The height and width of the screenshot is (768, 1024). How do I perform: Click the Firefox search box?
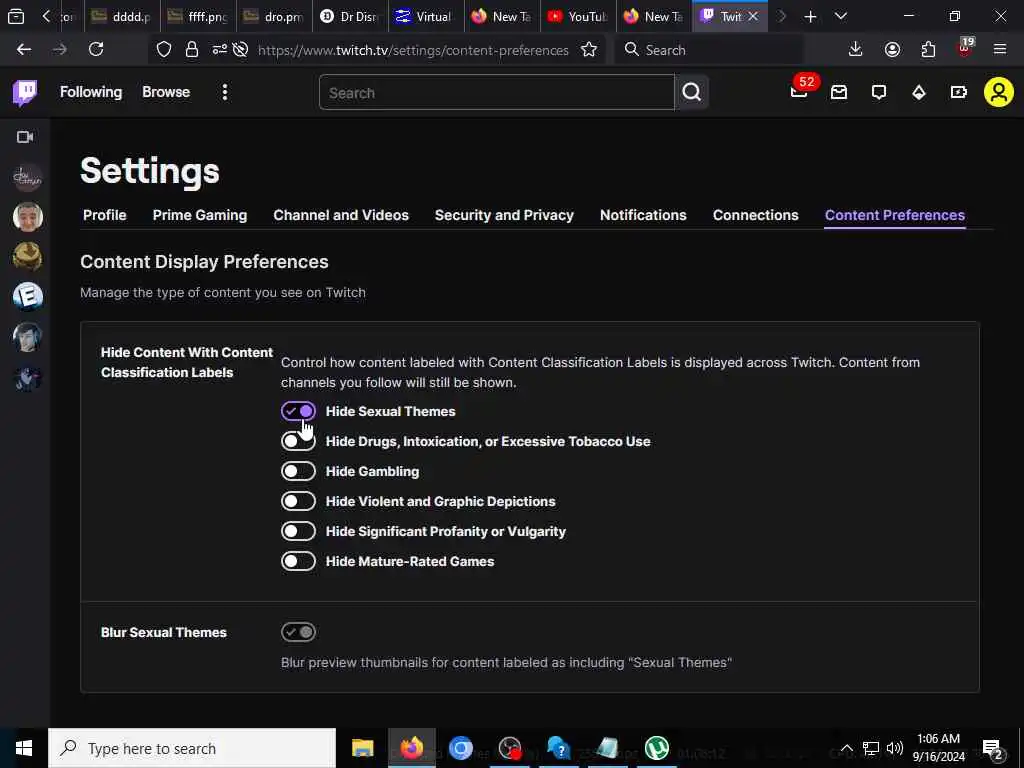click(709, 50)
